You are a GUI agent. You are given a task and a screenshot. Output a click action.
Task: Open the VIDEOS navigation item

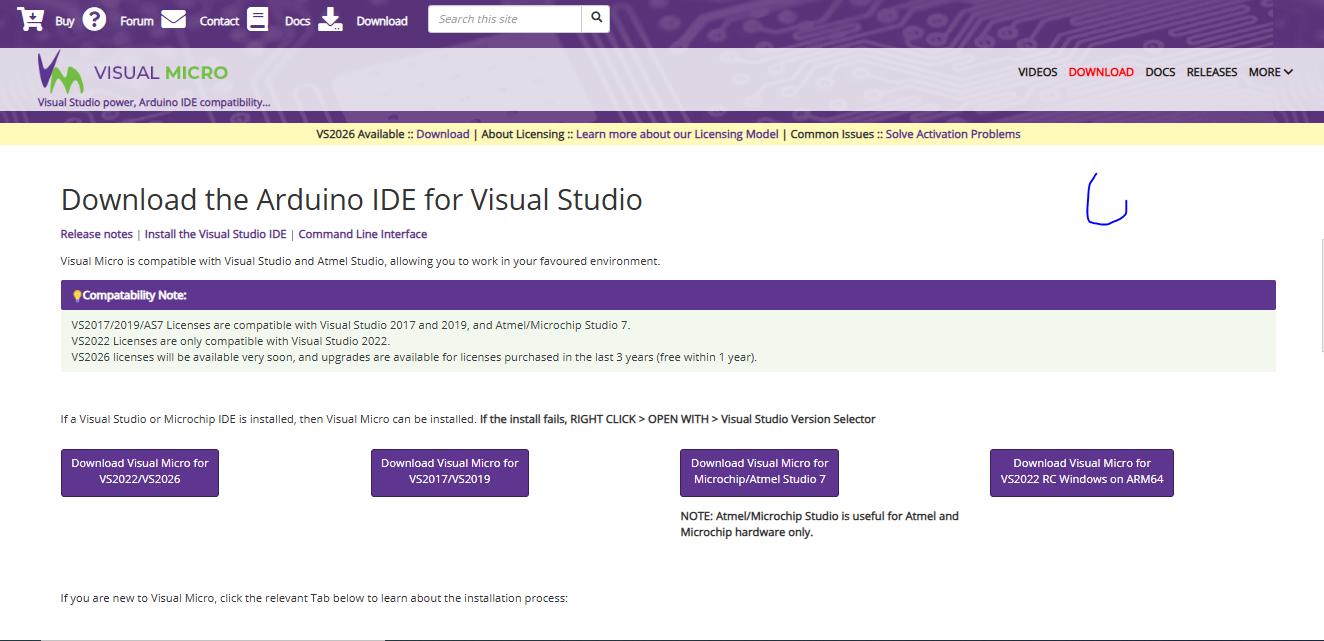[1037, 72]
